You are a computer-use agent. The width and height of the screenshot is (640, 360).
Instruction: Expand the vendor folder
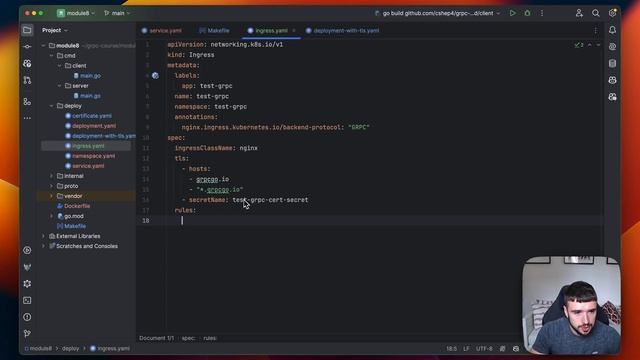[51, 196]
